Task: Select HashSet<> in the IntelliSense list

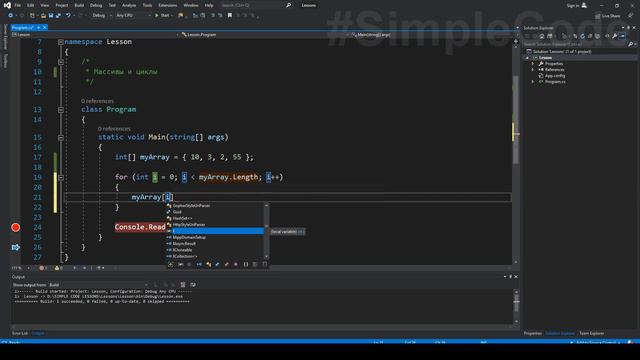Action: pos(182,218)
